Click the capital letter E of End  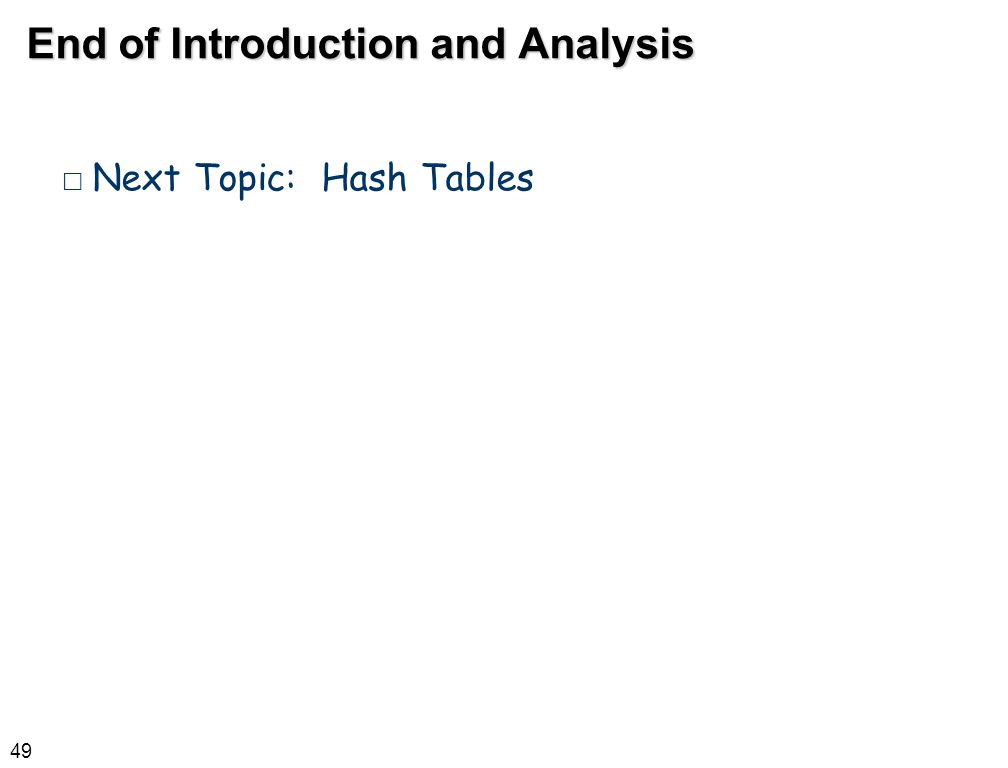click(40, 44)
